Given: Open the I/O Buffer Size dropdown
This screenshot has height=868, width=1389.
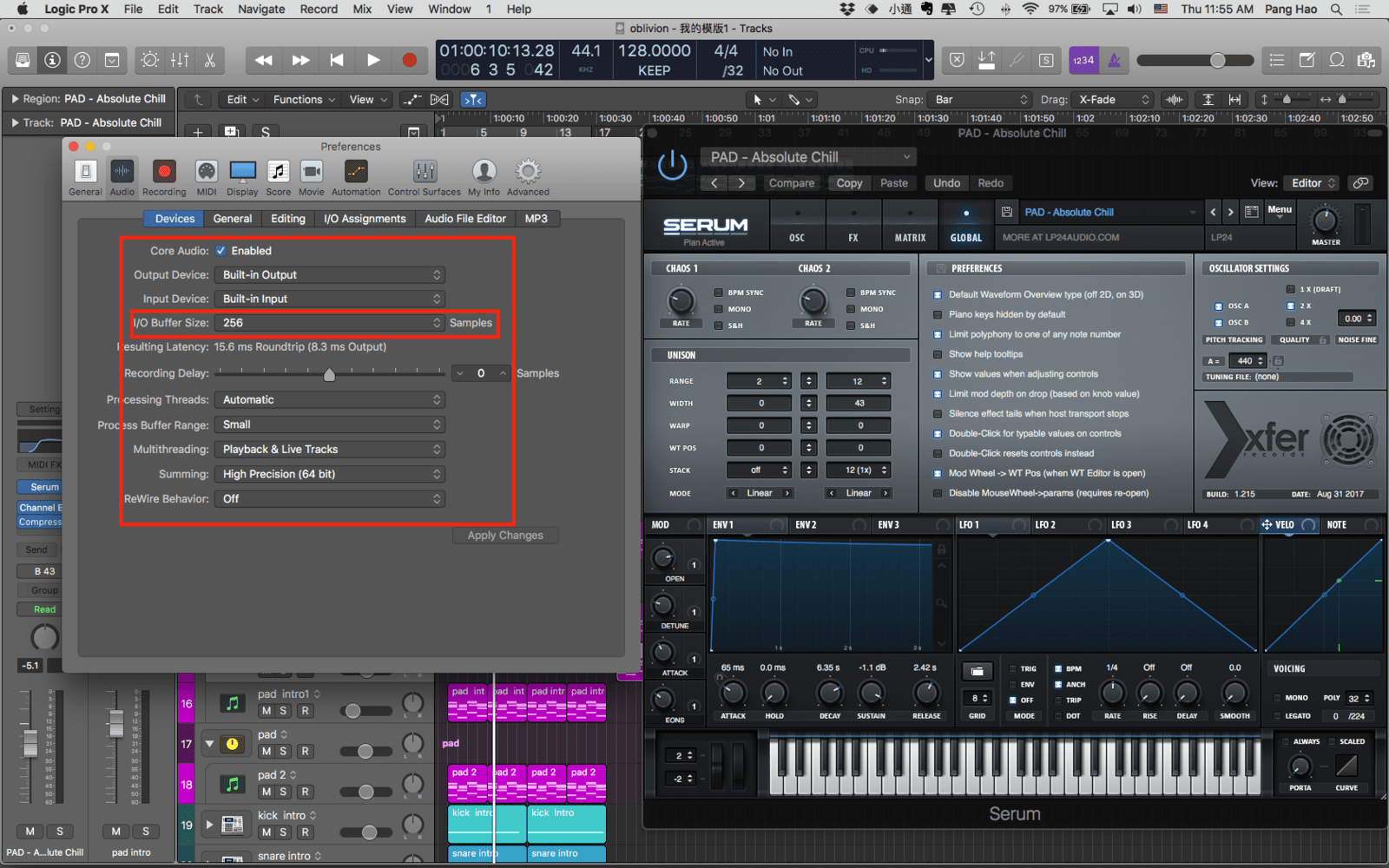Looking at the screenshot, I should [330, 323].
